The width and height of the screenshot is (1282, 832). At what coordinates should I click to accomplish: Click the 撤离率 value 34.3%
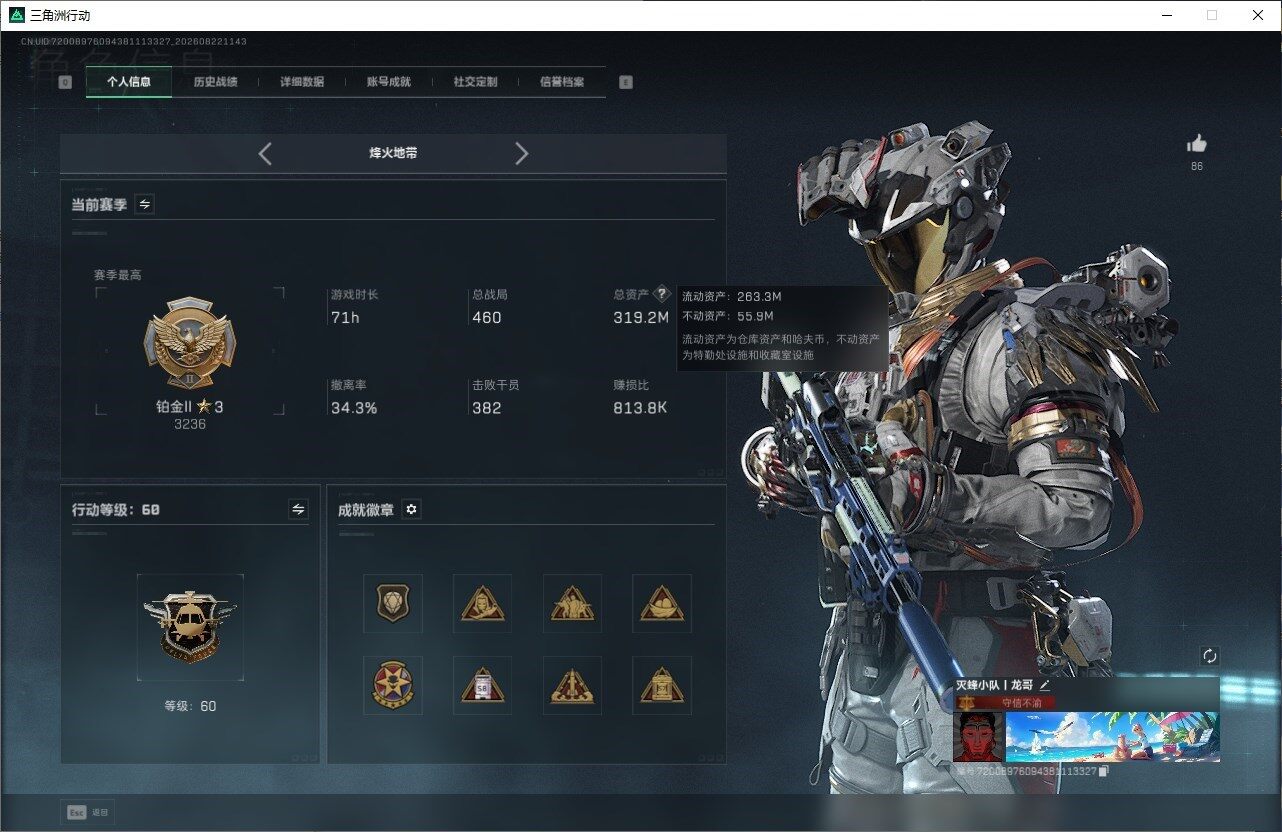click(x=354, y=408)
